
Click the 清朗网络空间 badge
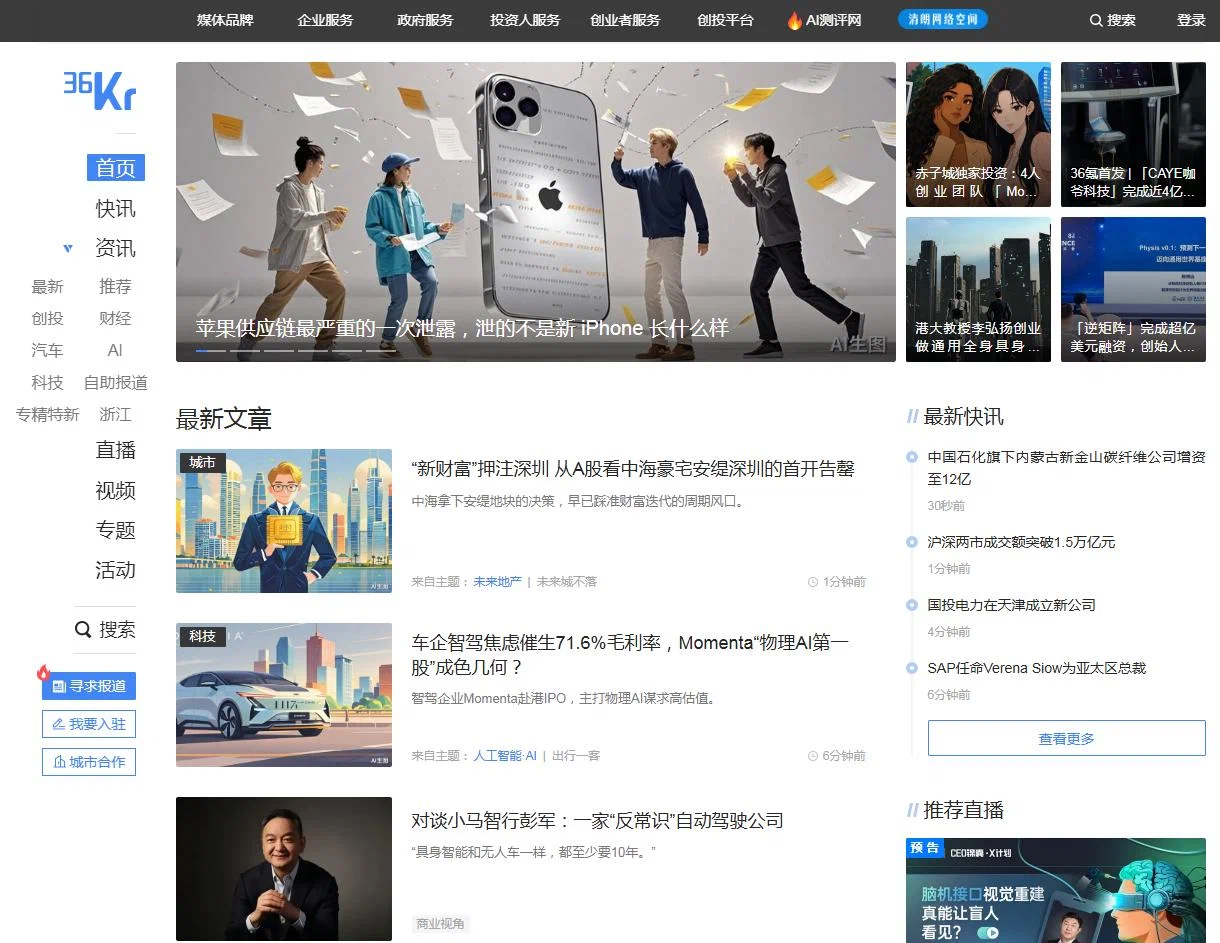942,19
